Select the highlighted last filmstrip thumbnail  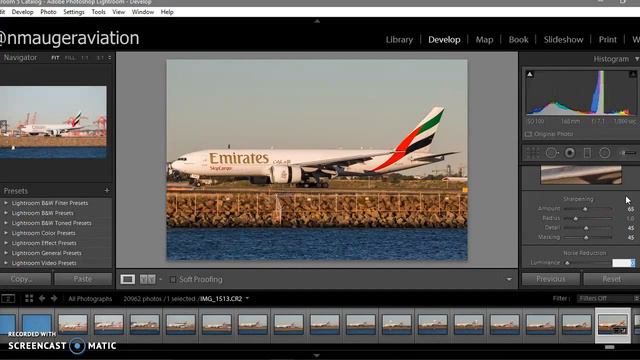613,325
